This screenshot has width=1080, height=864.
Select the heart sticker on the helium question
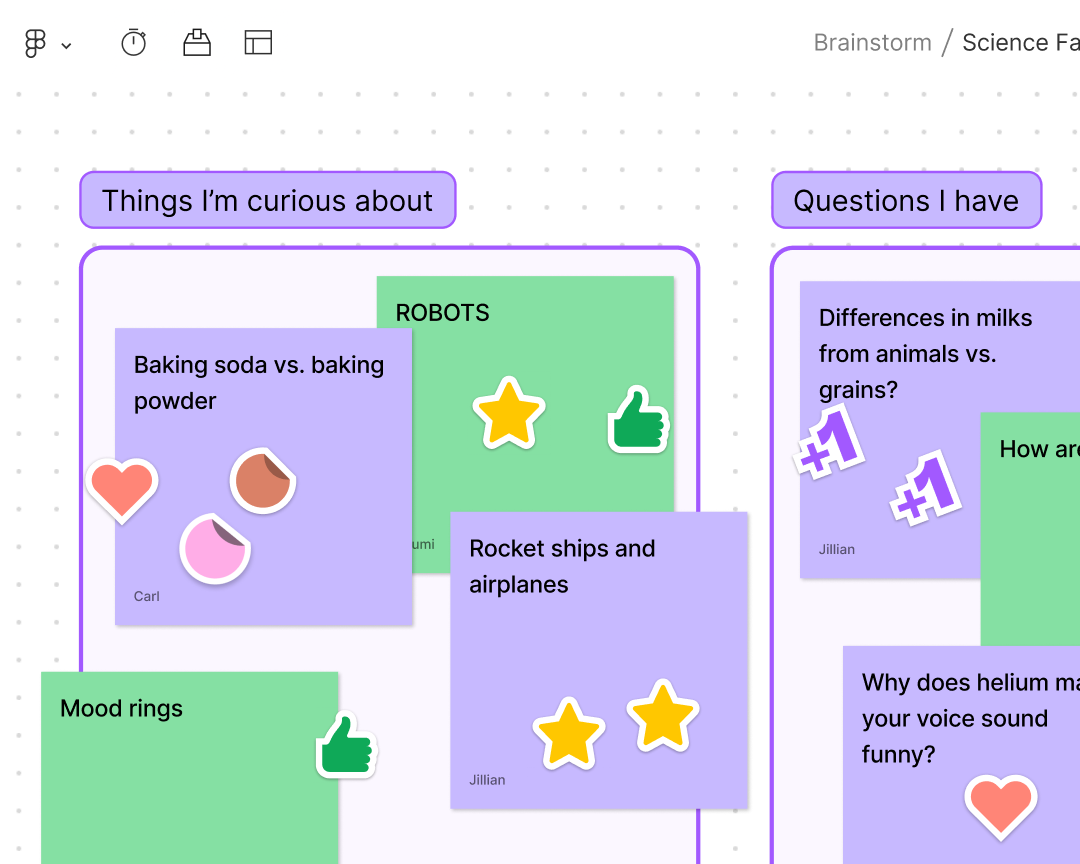[x=1001, y=807]
